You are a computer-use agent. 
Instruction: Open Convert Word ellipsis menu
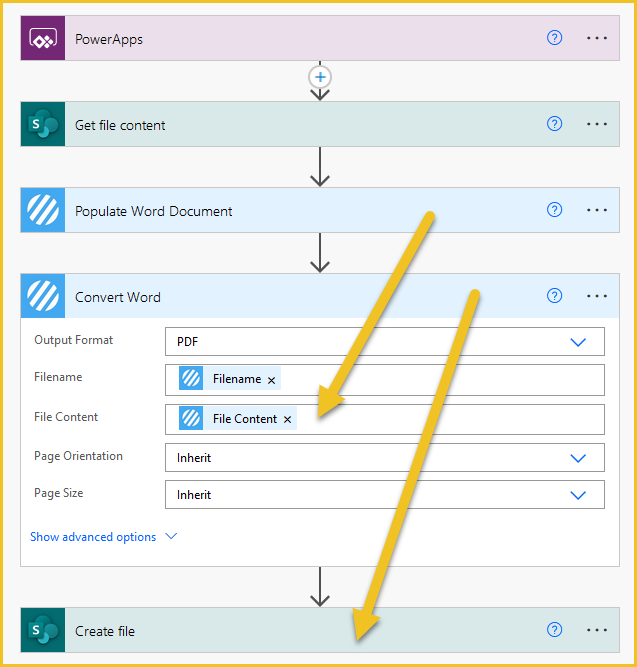coord(597,296)
